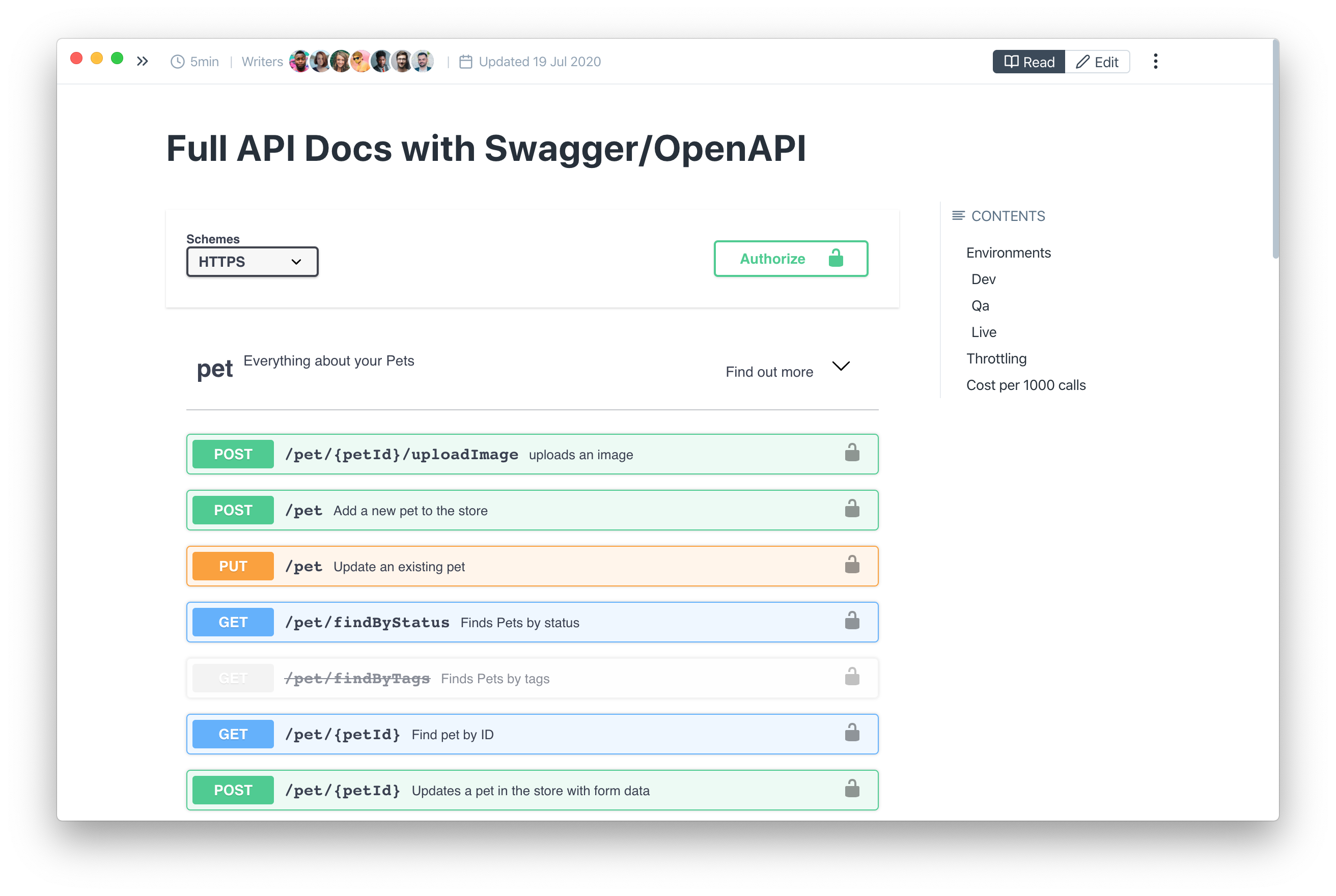Click the last writer avatar
The height and width of the screenshot is (896, 1336).
click(x=423, y=61)
